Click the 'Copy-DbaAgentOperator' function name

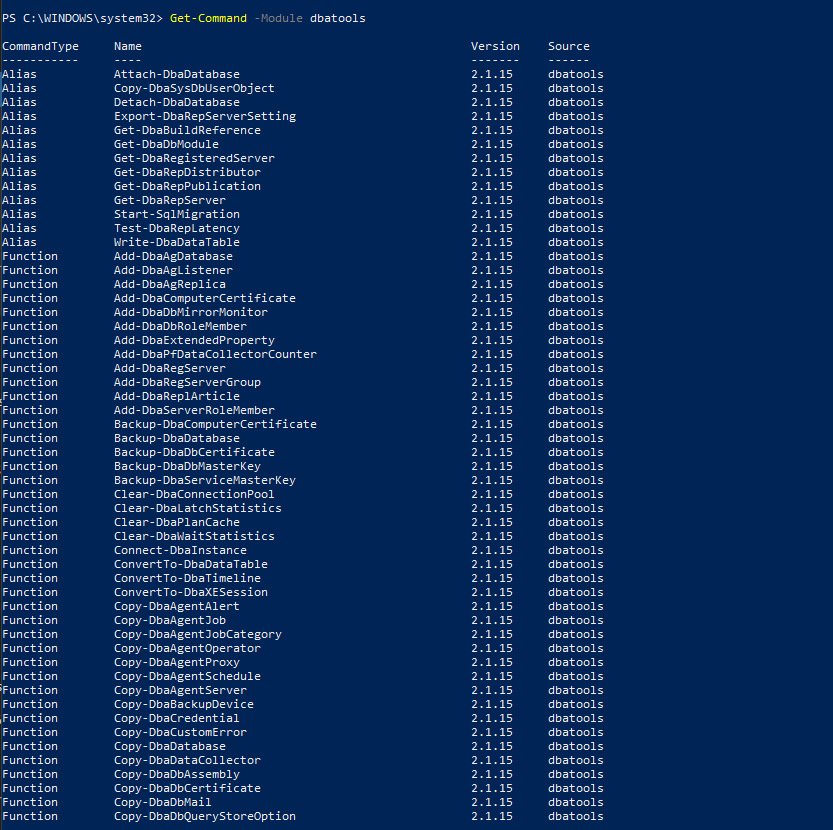(x=188, y=648)
